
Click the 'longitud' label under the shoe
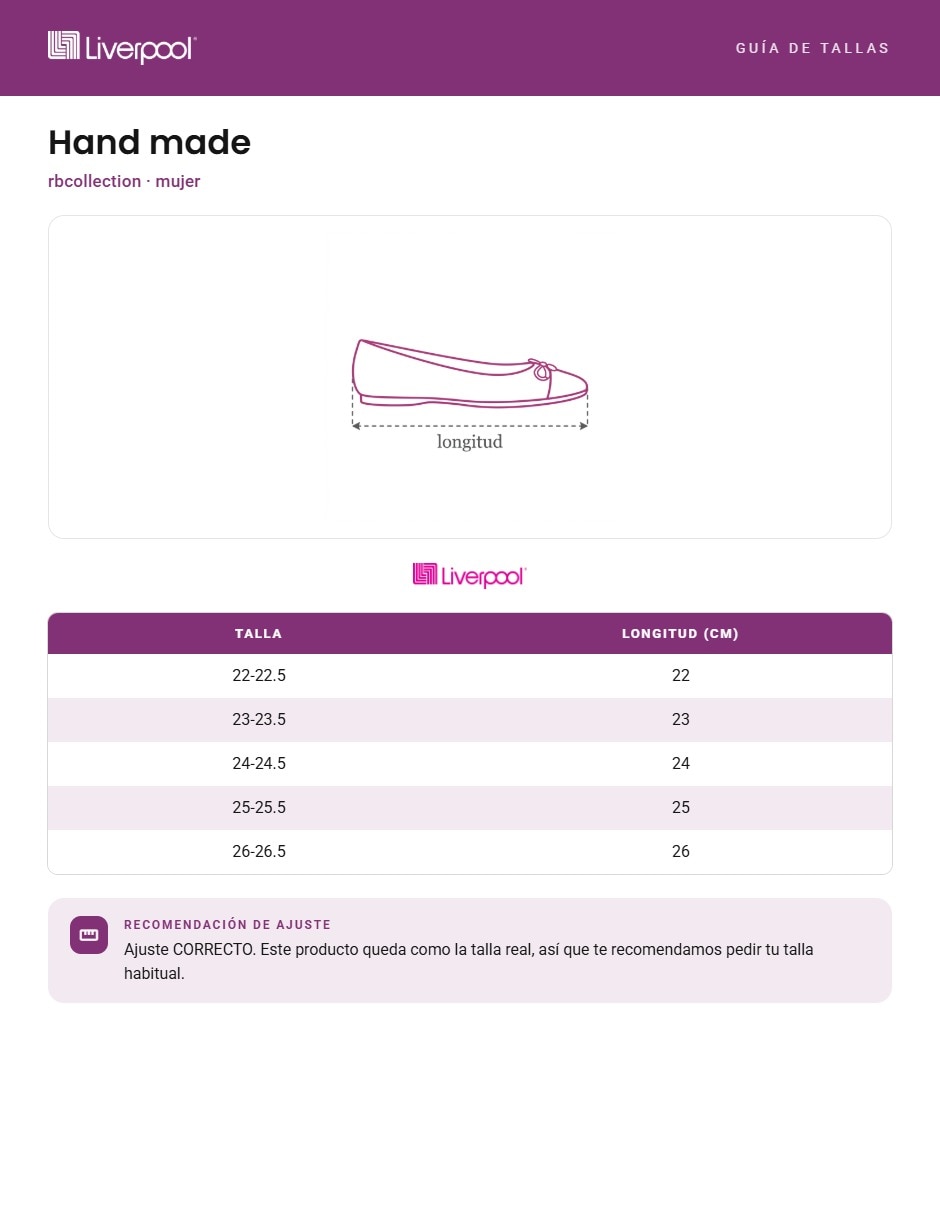[470, 441]
